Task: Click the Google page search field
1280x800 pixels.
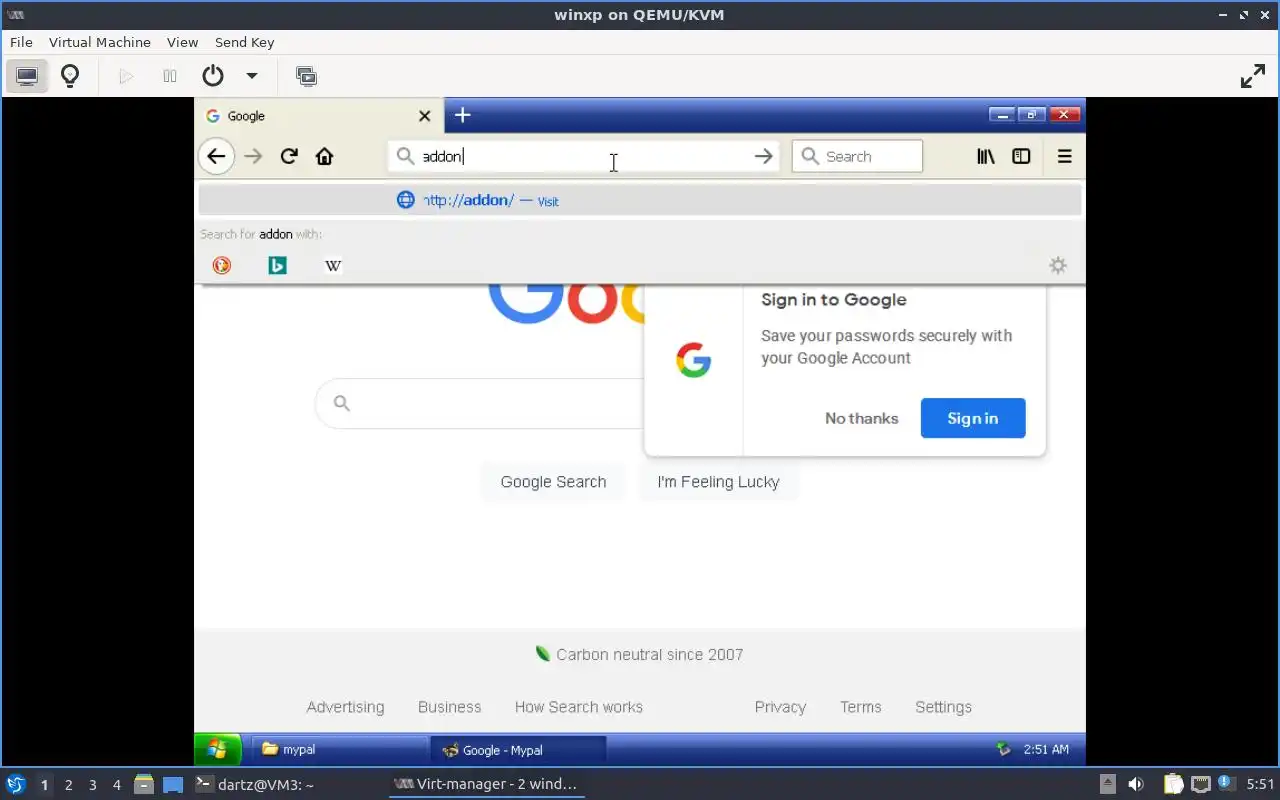Action: (x=480, y=403)
